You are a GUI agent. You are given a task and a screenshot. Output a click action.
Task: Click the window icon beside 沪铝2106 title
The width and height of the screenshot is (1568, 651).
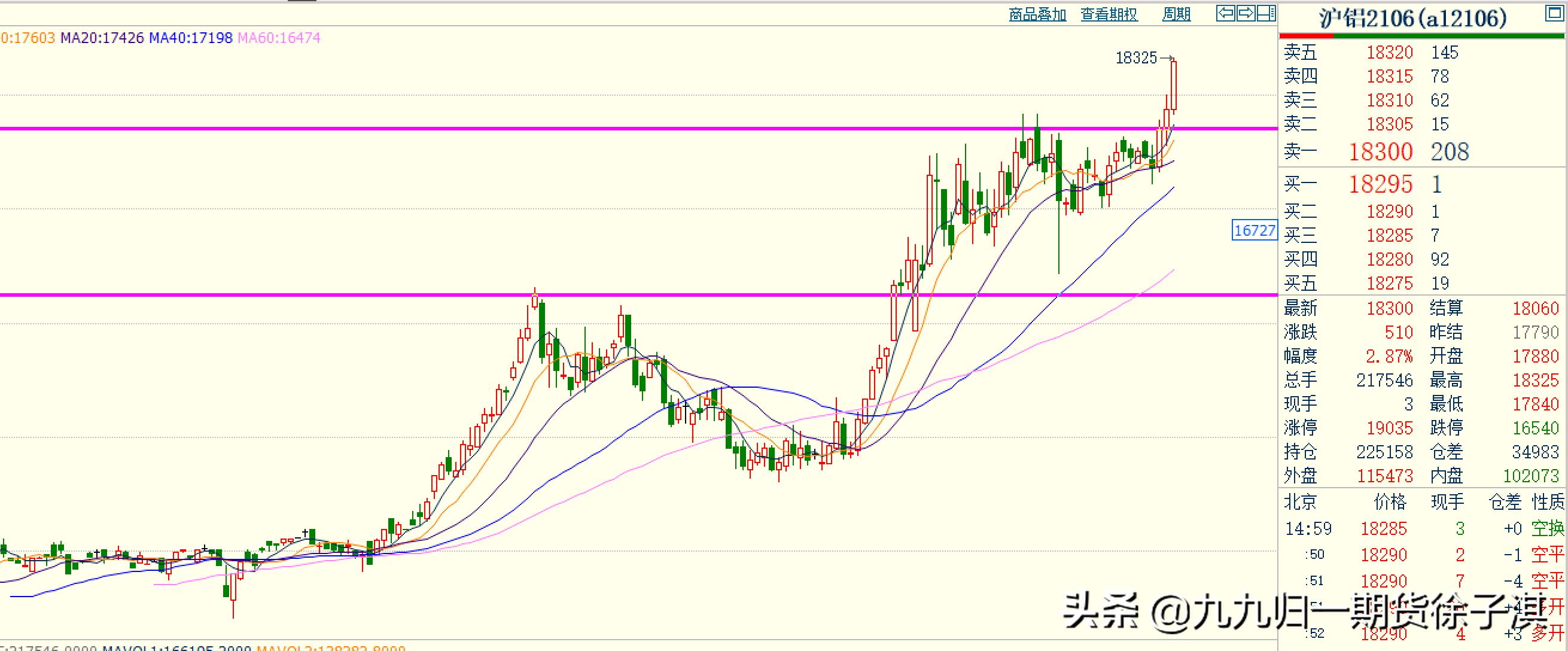click(x=1554, y=14)
